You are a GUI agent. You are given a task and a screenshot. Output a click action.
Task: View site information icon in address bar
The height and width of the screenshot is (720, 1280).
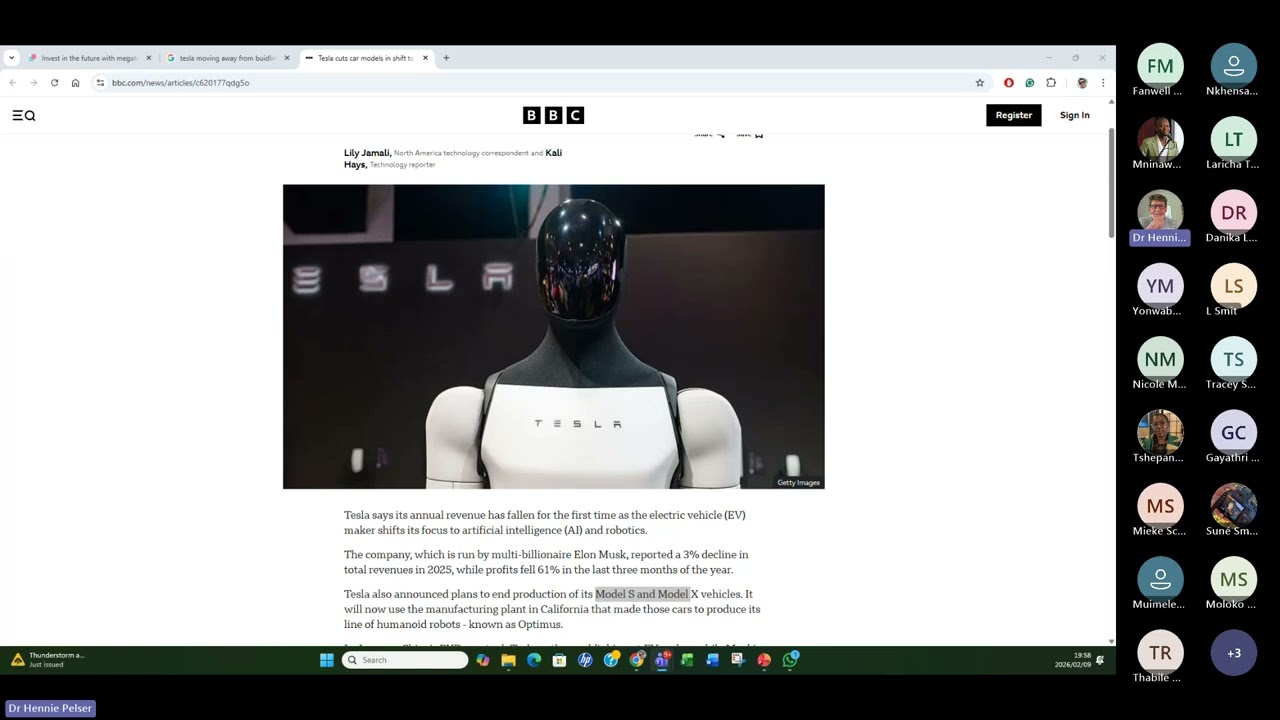[x=100, y=83]
